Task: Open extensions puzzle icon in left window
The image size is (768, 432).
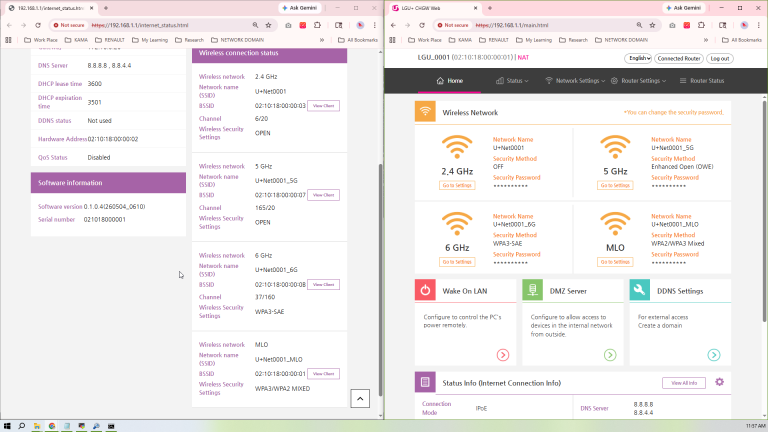Action: [317, 25]
